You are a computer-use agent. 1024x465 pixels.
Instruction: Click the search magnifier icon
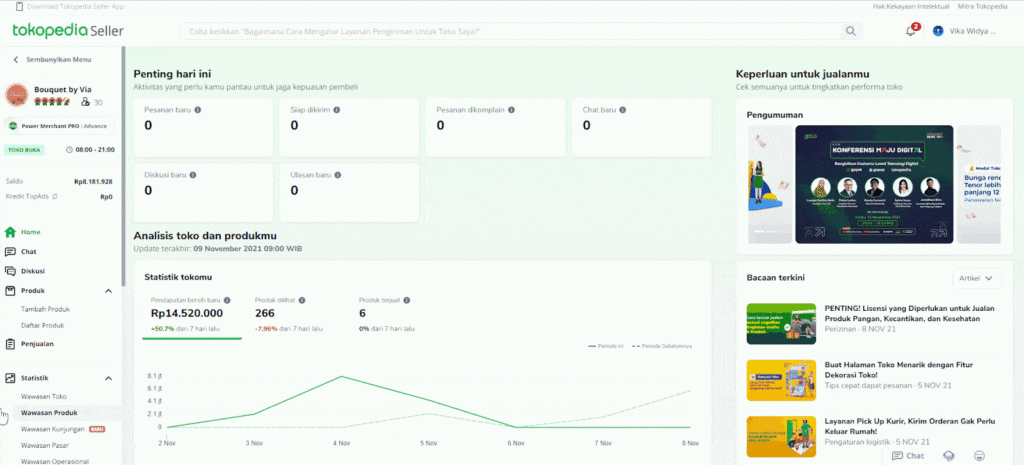(850, 31)
